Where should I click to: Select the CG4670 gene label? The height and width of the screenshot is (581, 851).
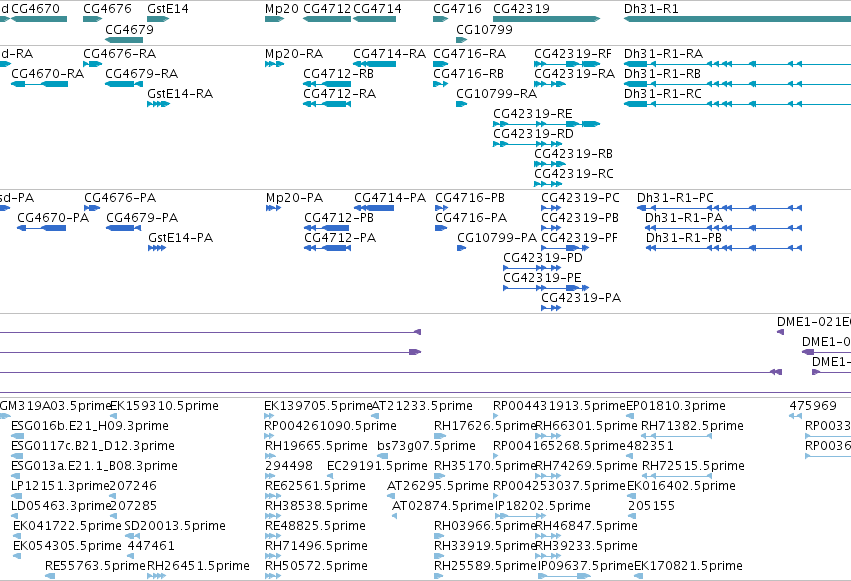pos(35,9)
